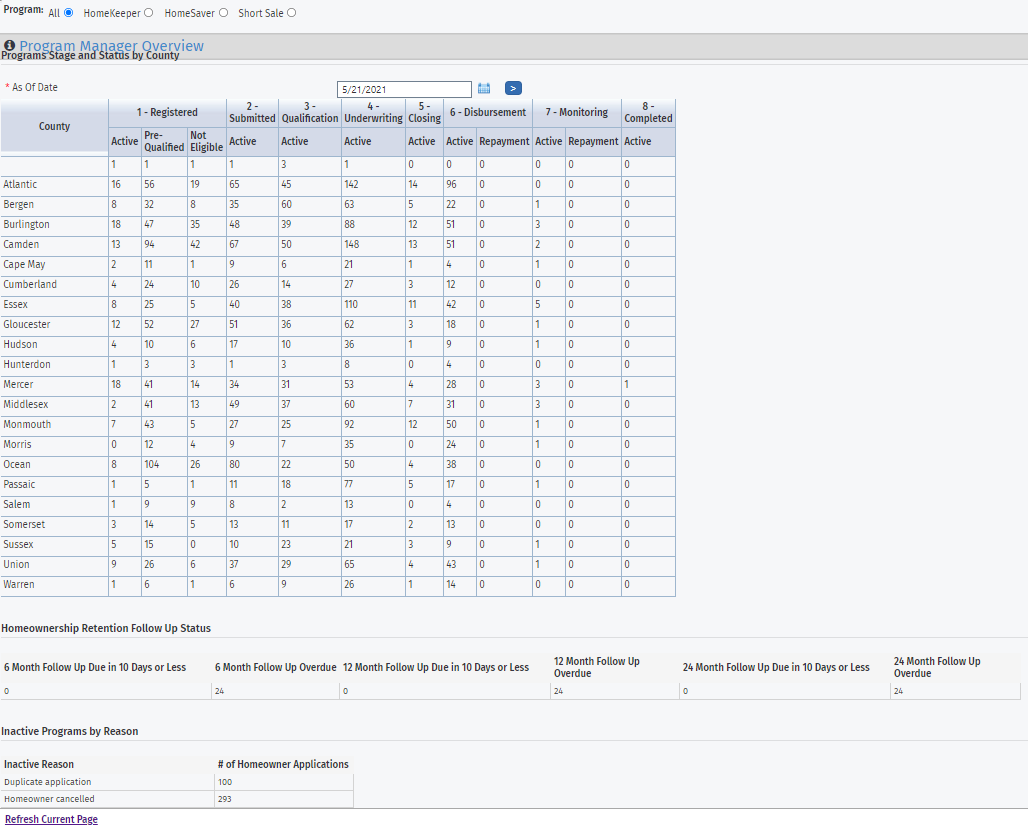Select the Cape May county row label
Viewport: 1028px width, 827px height.
coord(24,264)
